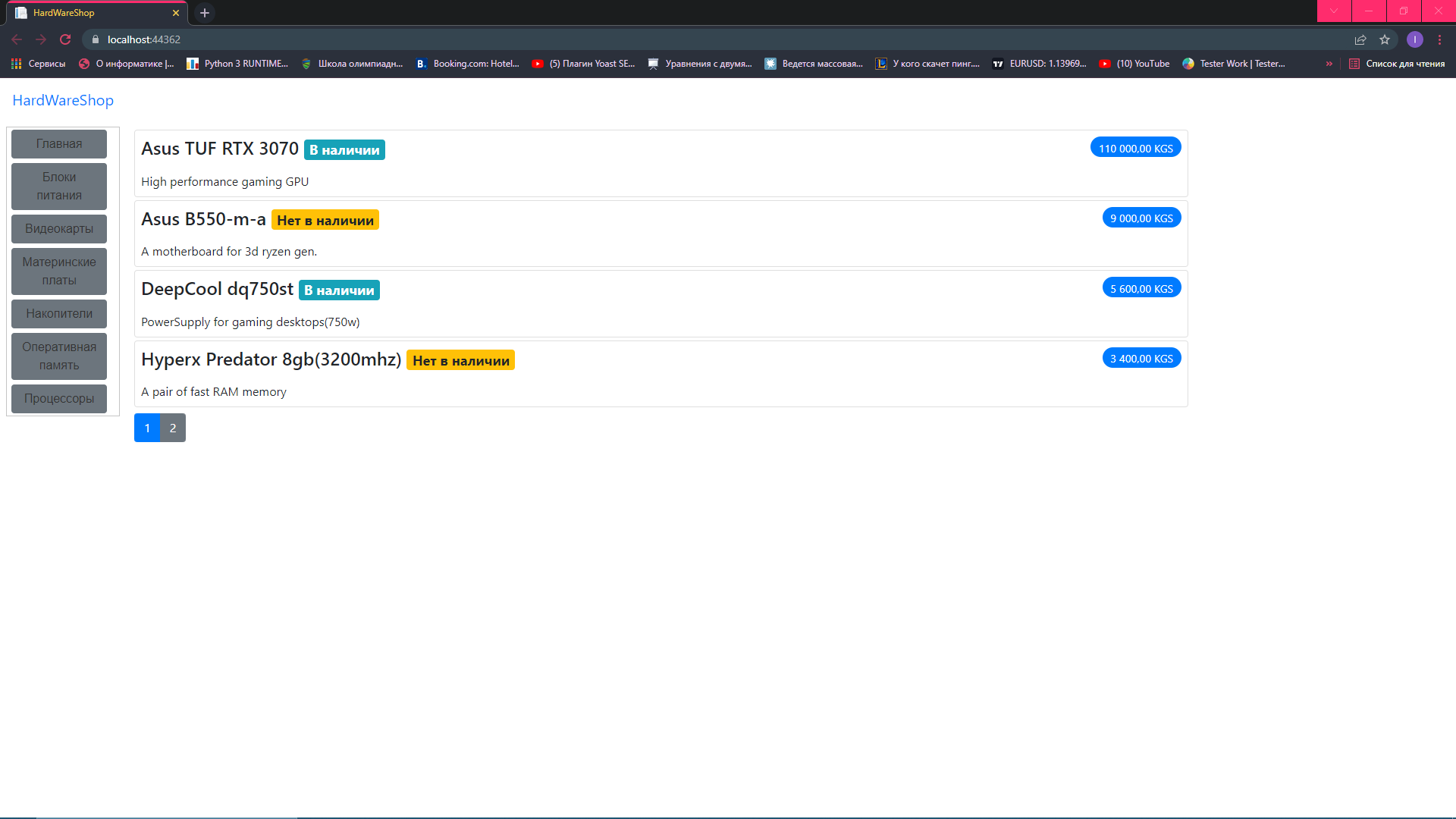
Task: Open Chrome three-dot menu
Action: [1439, 39]
